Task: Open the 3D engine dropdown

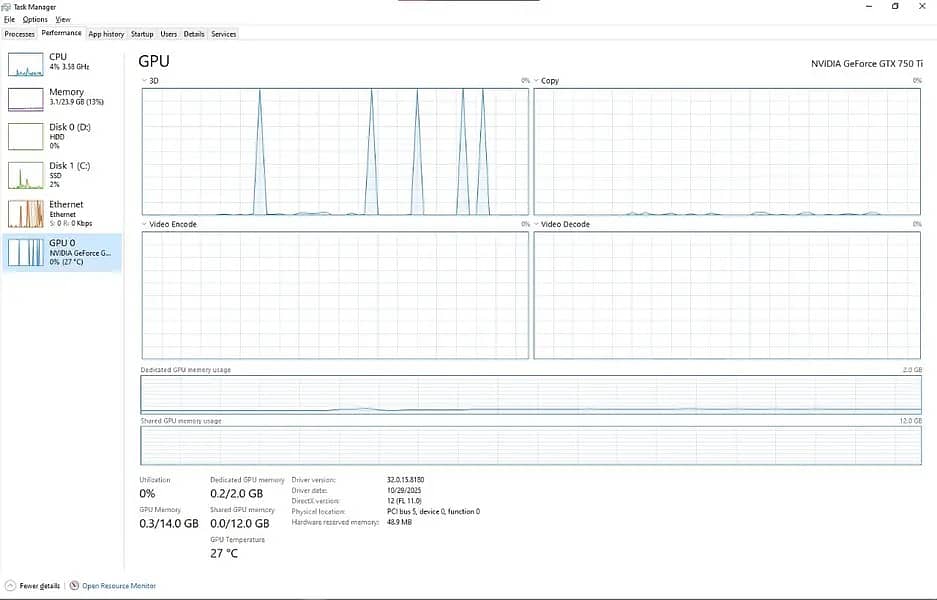Action: click(144, 80)
